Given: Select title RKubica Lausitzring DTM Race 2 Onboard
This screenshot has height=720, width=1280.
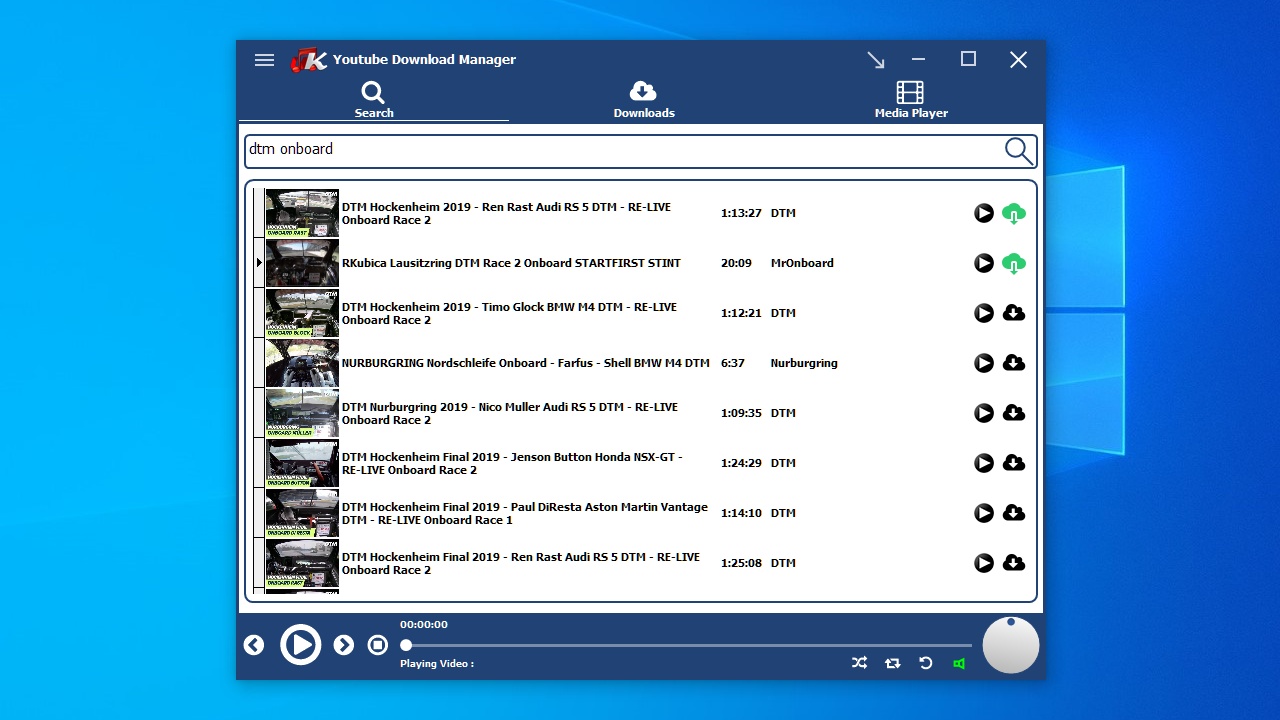Looking at the screenshot, I should click(511, 263).
